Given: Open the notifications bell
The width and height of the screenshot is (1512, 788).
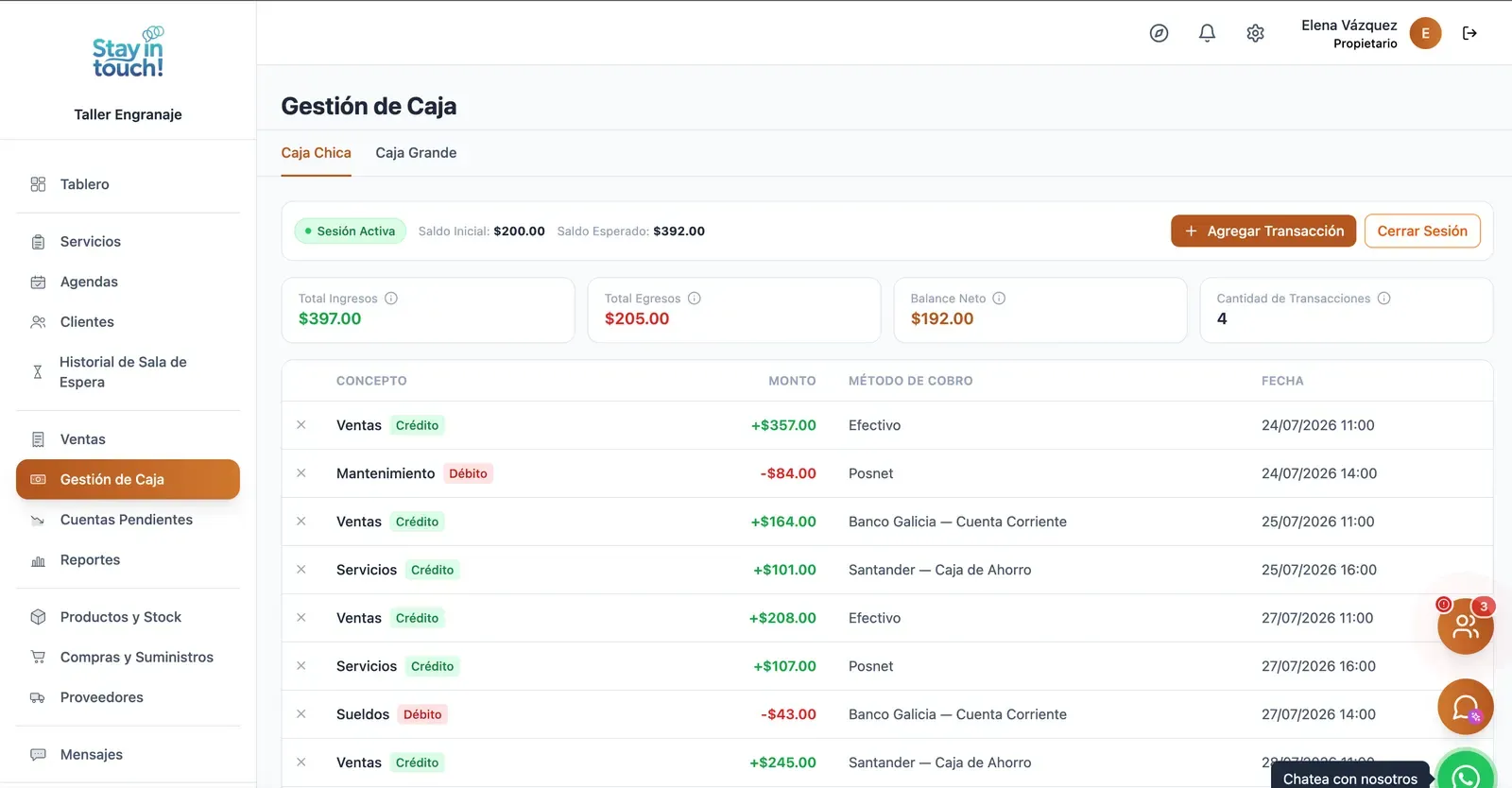Looking at the screenshot, I should tap(1207, 33).
